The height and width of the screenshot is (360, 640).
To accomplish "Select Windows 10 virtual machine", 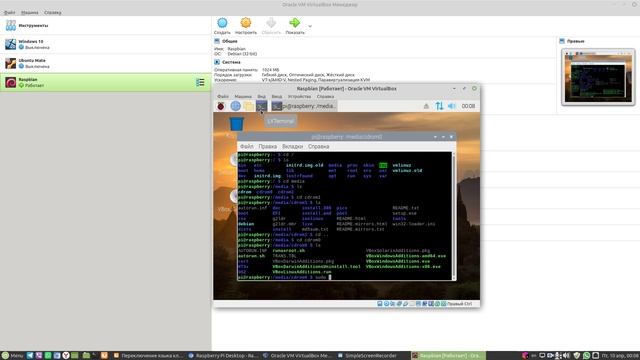I will [x=105, y=44].
